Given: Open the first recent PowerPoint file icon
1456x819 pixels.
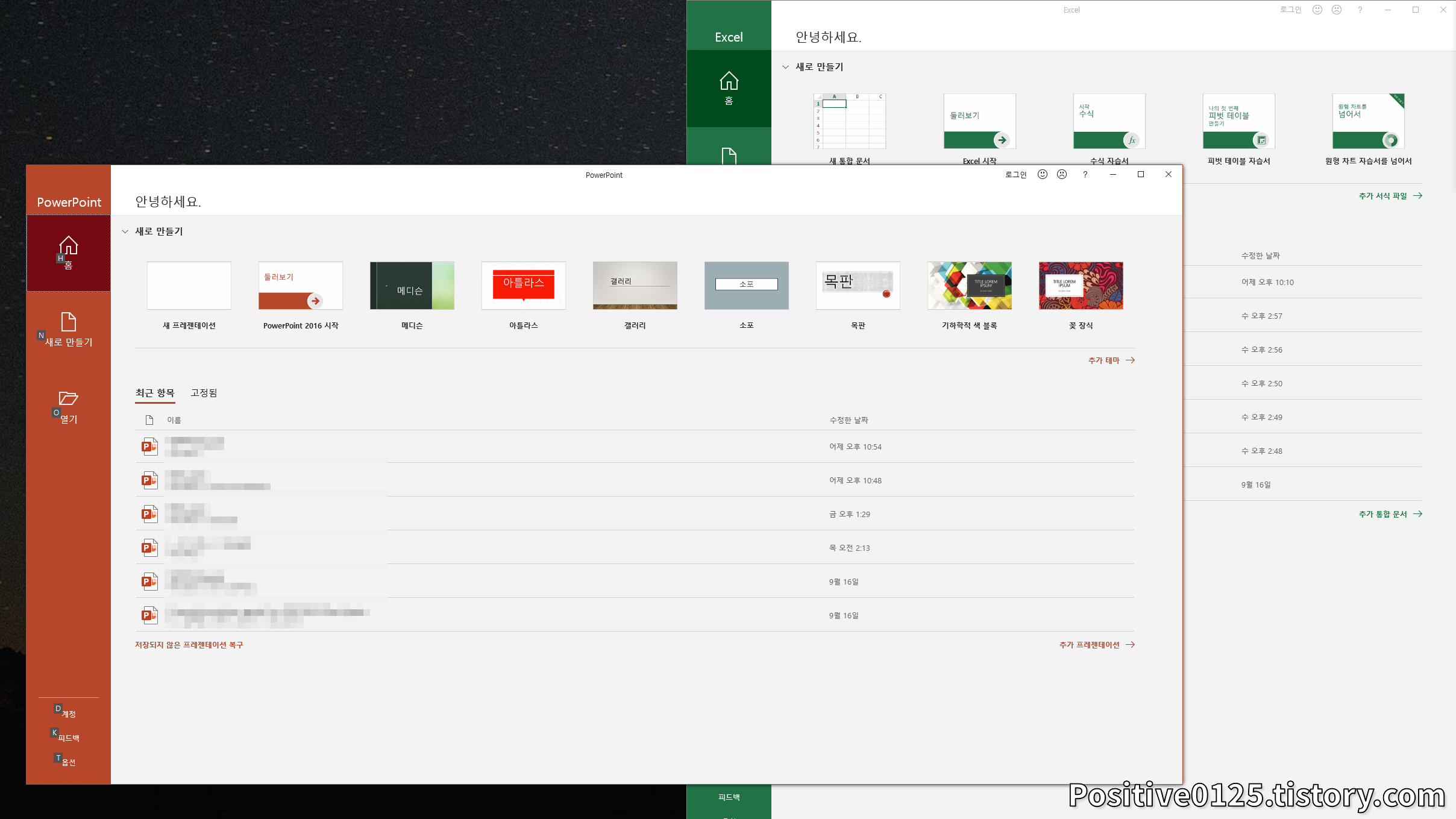Looking at the screenshot, I should click(149, 447).
